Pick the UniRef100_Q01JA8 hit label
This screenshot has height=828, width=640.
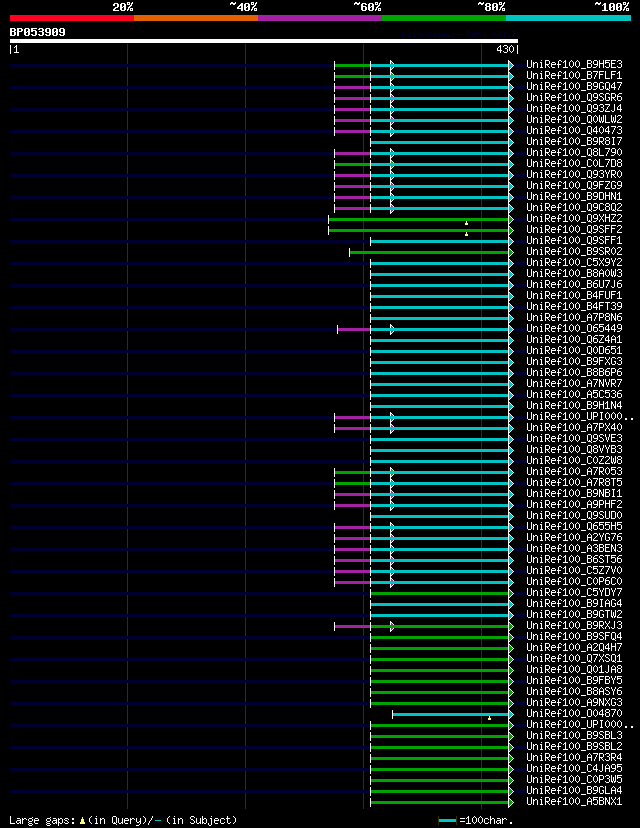click(x=575, y=670)
